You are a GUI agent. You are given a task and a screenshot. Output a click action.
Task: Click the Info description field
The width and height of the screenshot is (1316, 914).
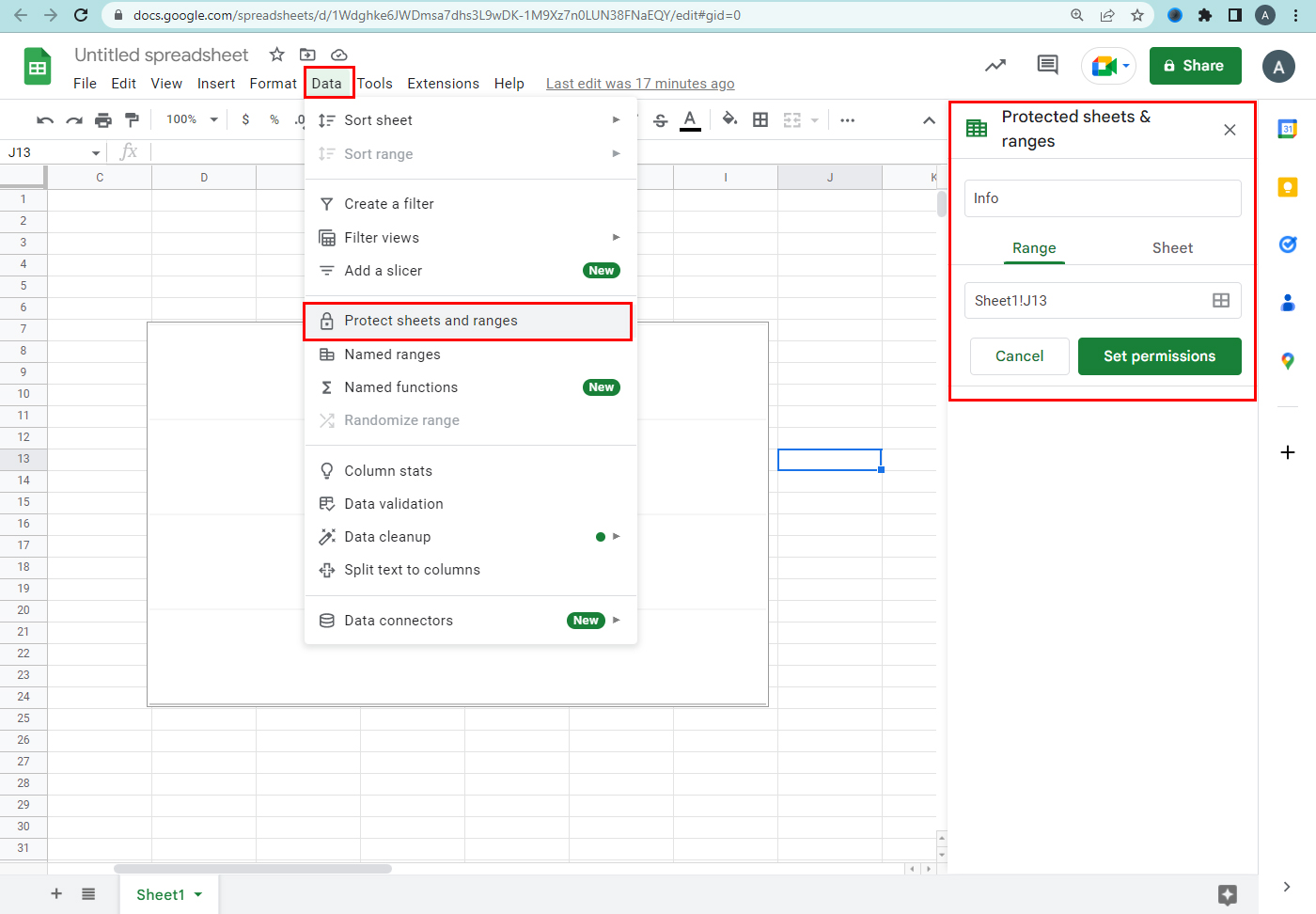[x=1103, y=198]
